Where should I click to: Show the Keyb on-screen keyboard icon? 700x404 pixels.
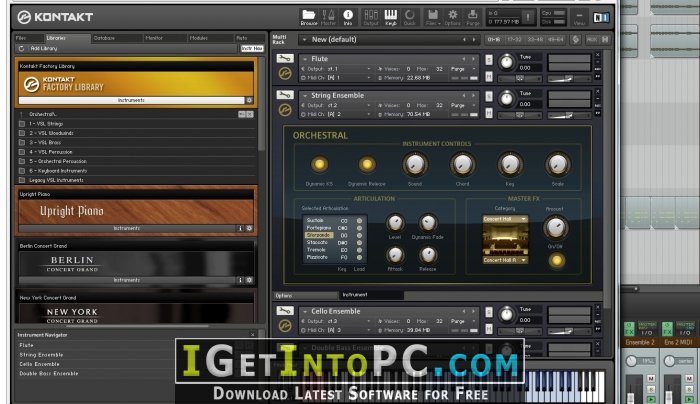[391, 15]
